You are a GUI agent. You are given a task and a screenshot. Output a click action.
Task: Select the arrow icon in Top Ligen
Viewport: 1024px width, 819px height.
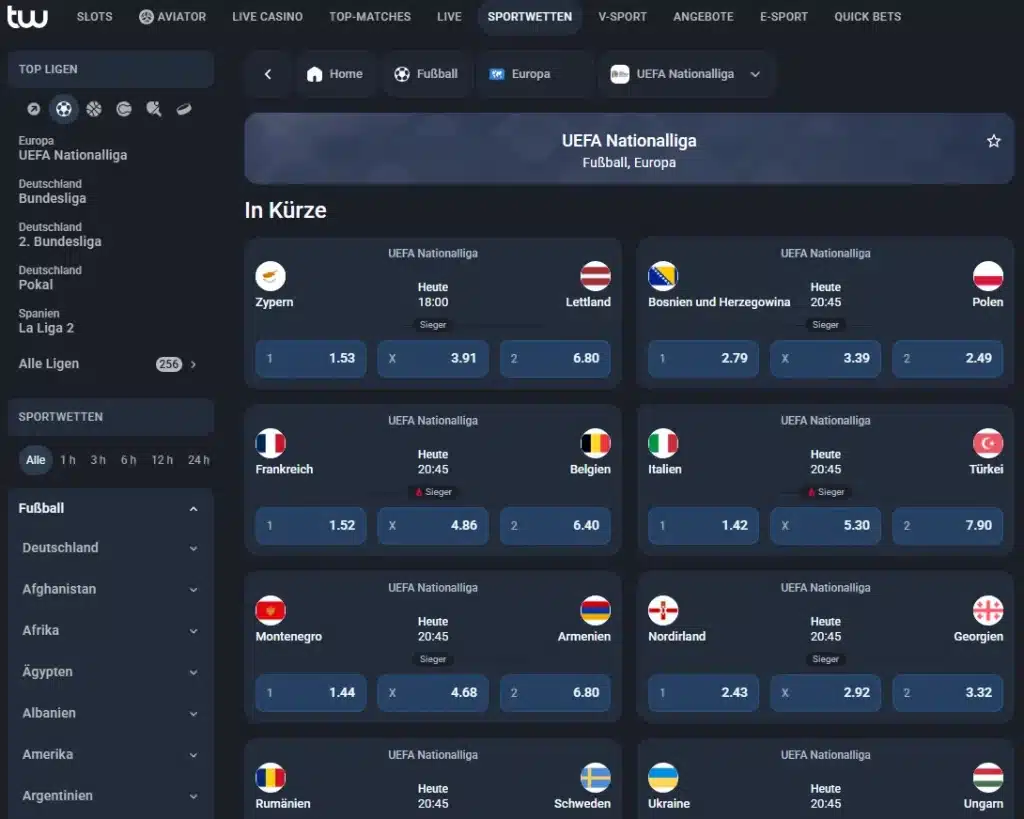click(34, 109)
